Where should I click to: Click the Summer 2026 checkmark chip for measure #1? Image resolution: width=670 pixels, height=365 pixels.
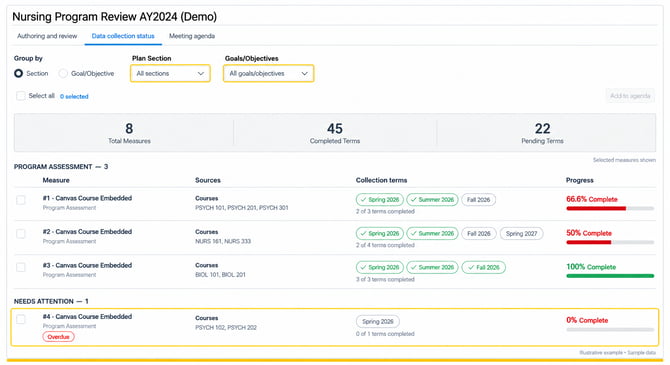[x=432, y=200]
